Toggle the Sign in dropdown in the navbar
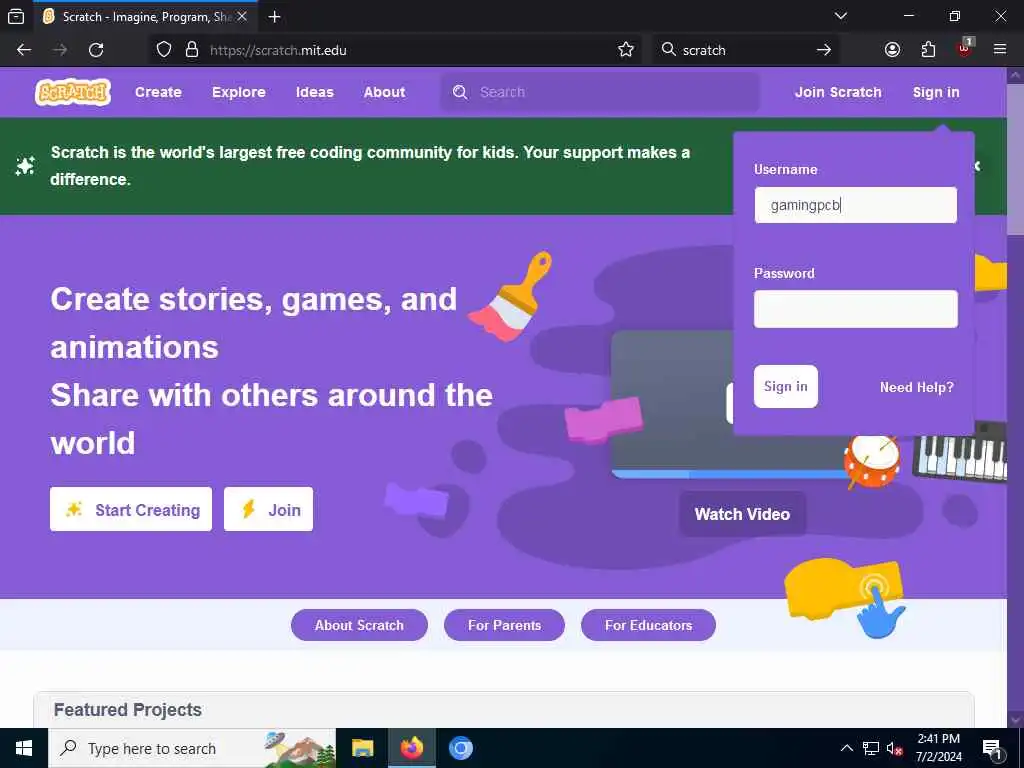 (x=936, y=92)
